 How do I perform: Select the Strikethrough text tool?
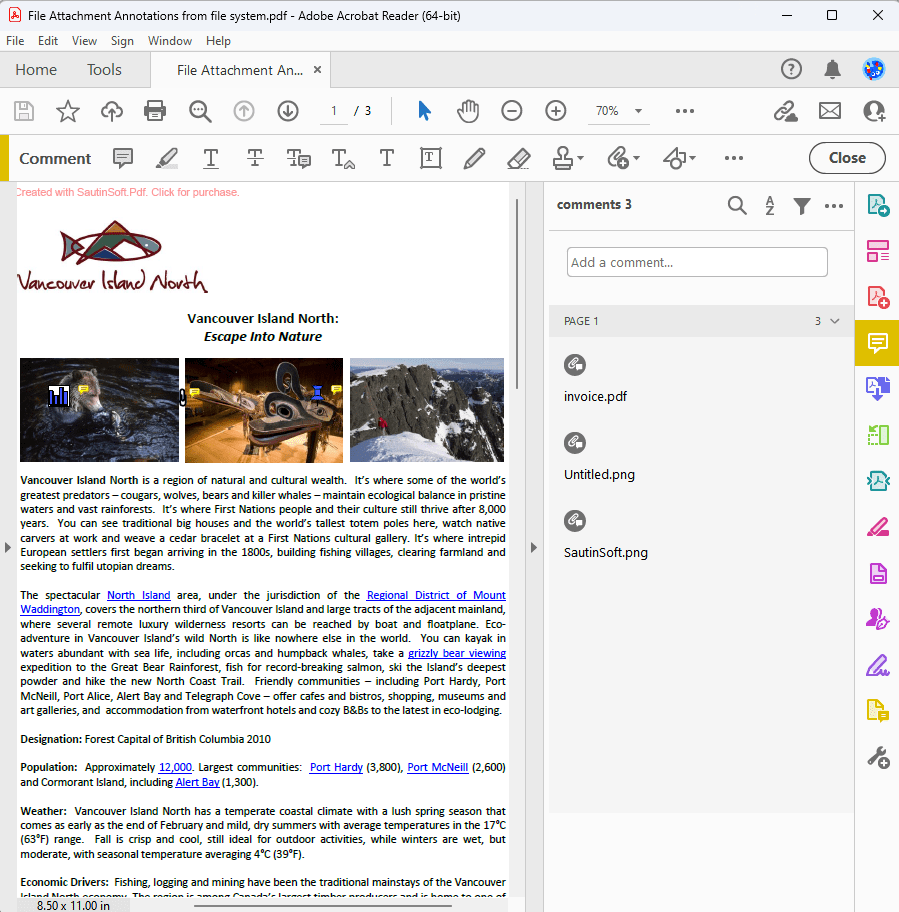[x=255, y=158]
